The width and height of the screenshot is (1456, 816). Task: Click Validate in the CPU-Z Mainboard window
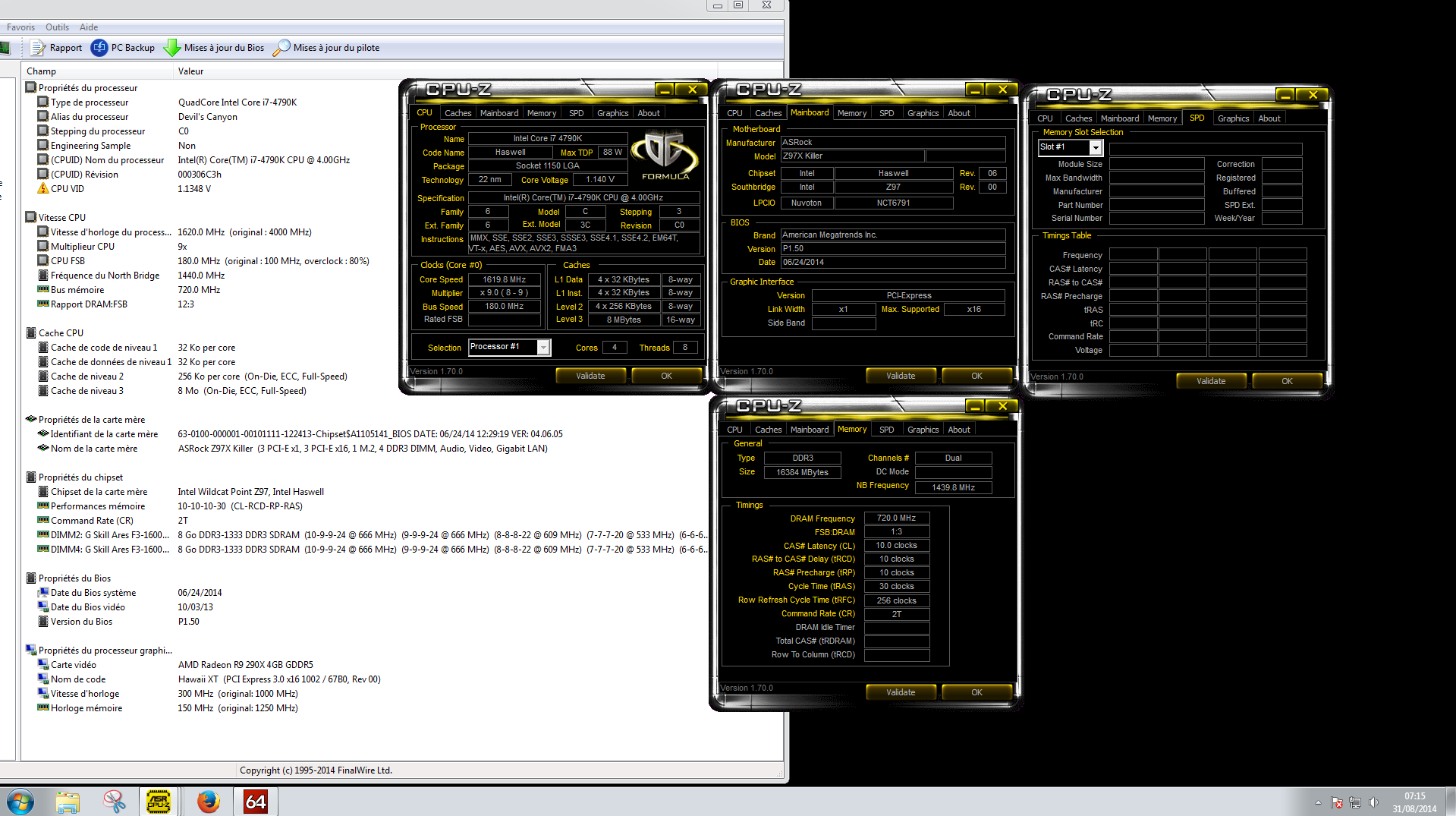point(901,376)
